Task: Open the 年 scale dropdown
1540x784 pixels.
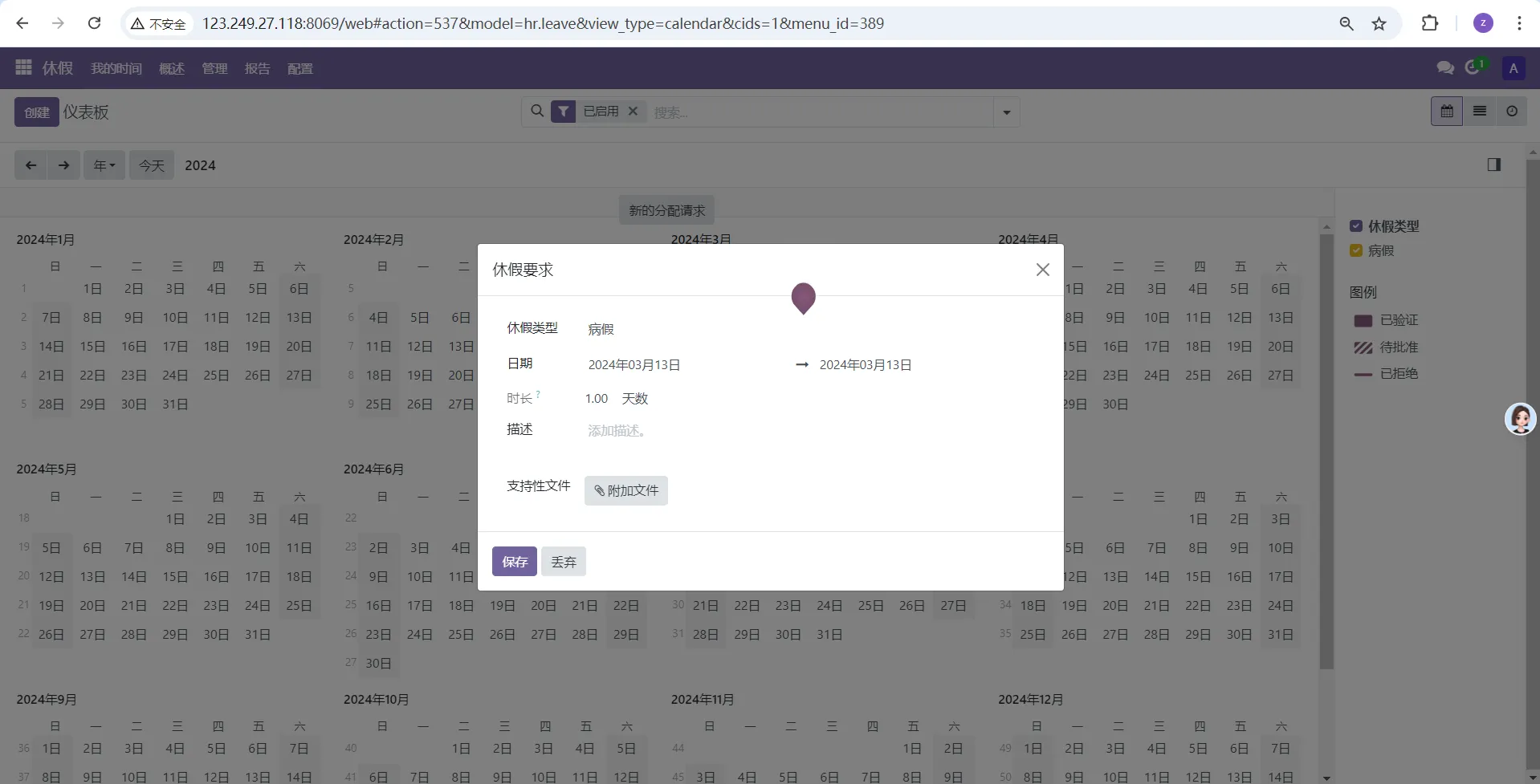Action: coord(104,165)
